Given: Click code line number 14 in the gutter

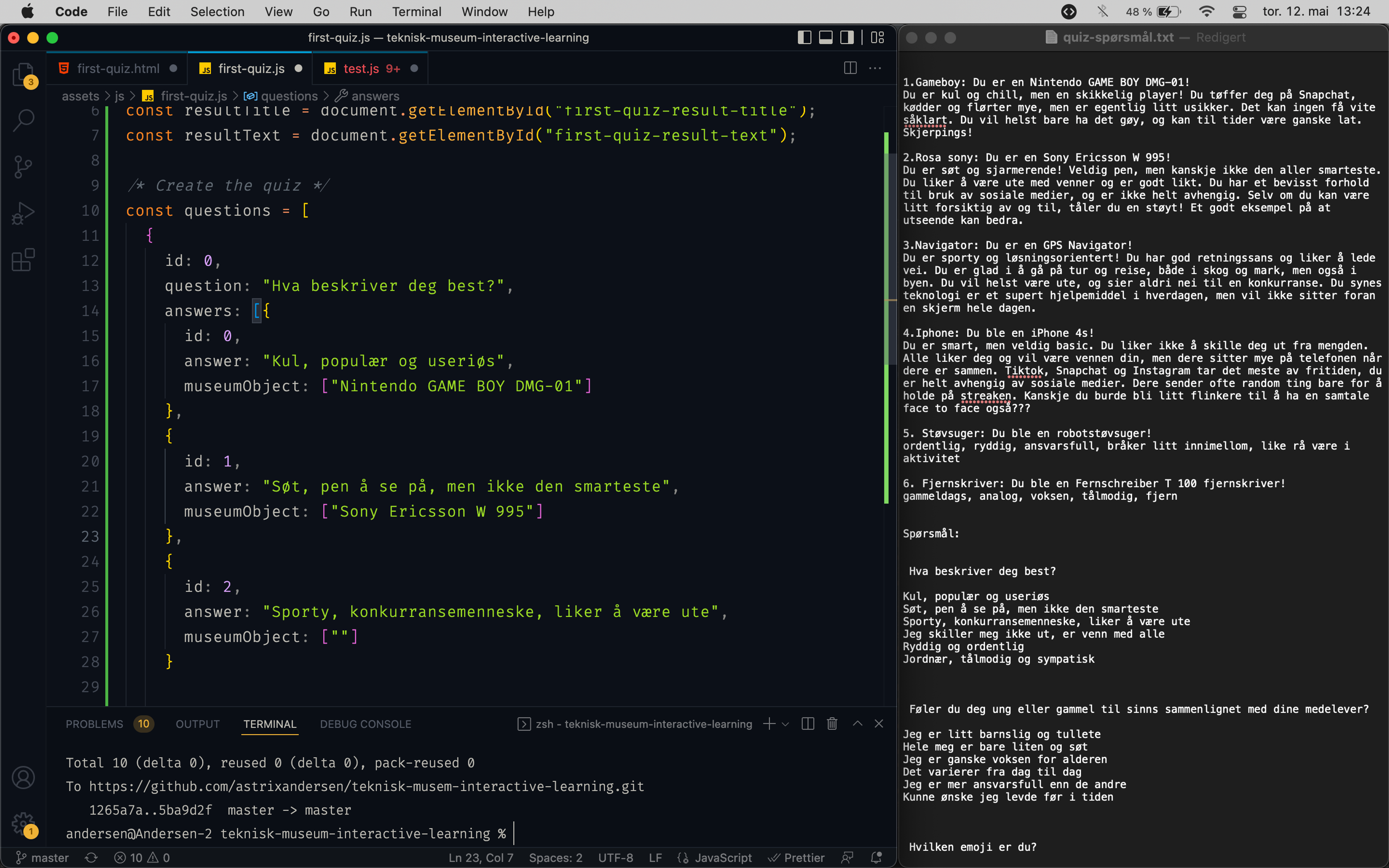Looking at the screenshot, I should pyautogui.click(x=90, y=311).
